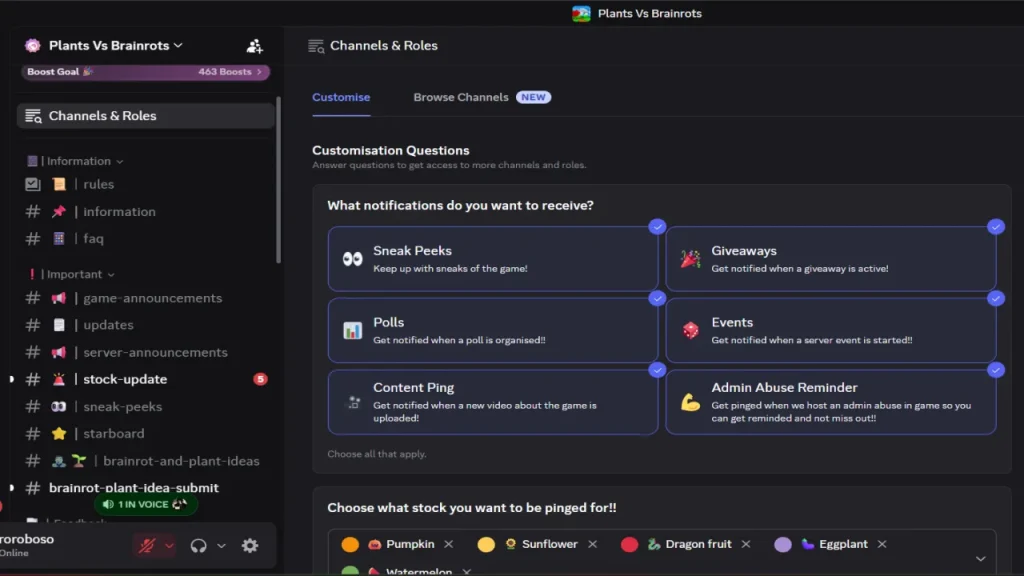Viewport: 1024px width, 576px height.
Task: Click the orange Pumpkin role color dot
Action: (350, 544)
